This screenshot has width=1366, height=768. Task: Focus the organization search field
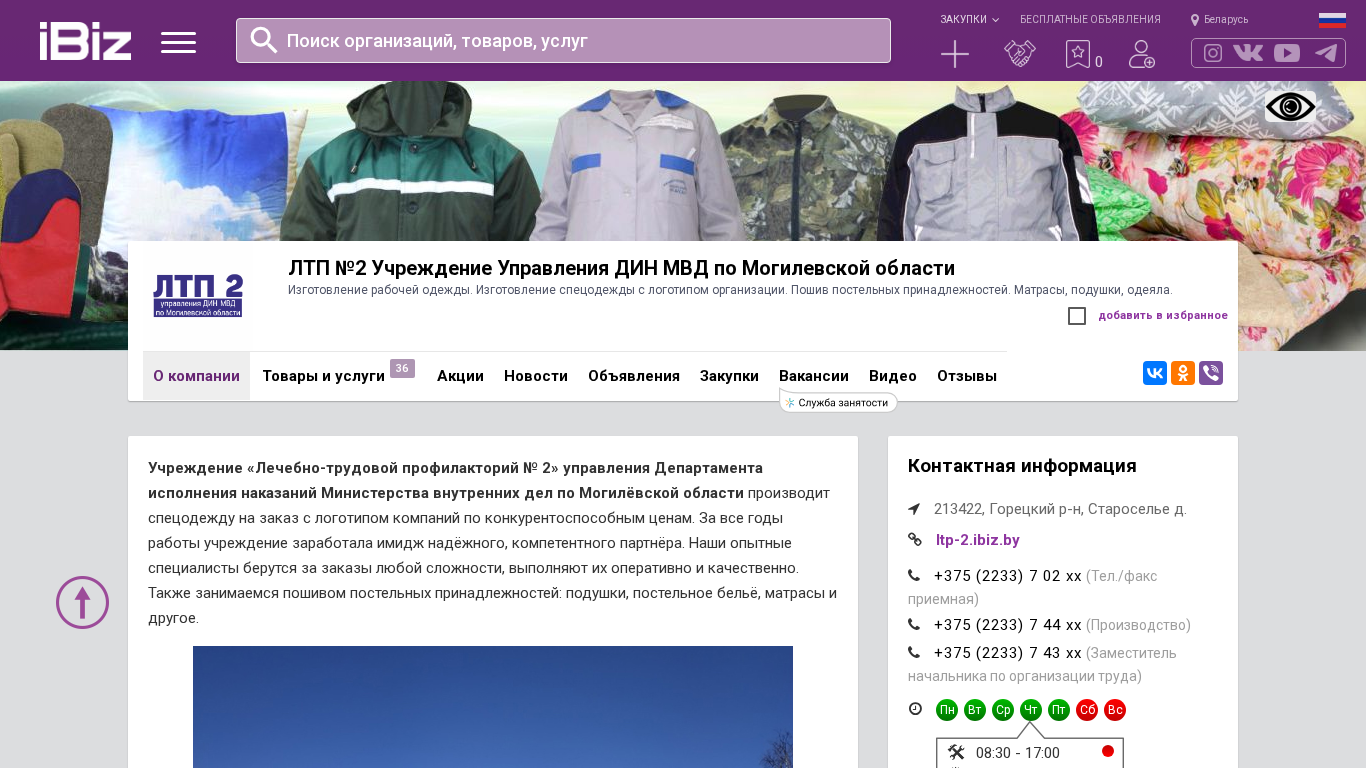click(x=563, y=41)
